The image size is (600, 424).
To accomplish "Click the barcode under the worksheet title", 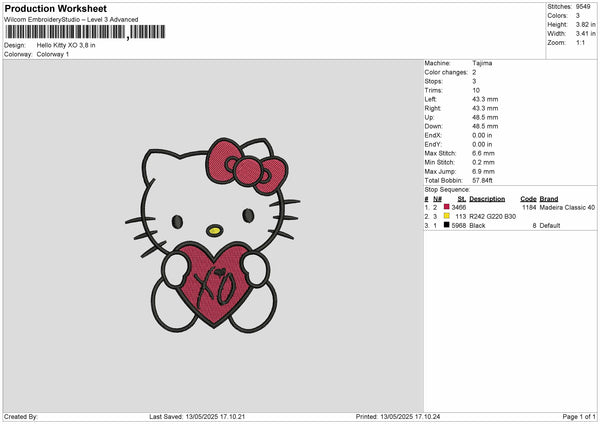I will (x=85, y=32).
